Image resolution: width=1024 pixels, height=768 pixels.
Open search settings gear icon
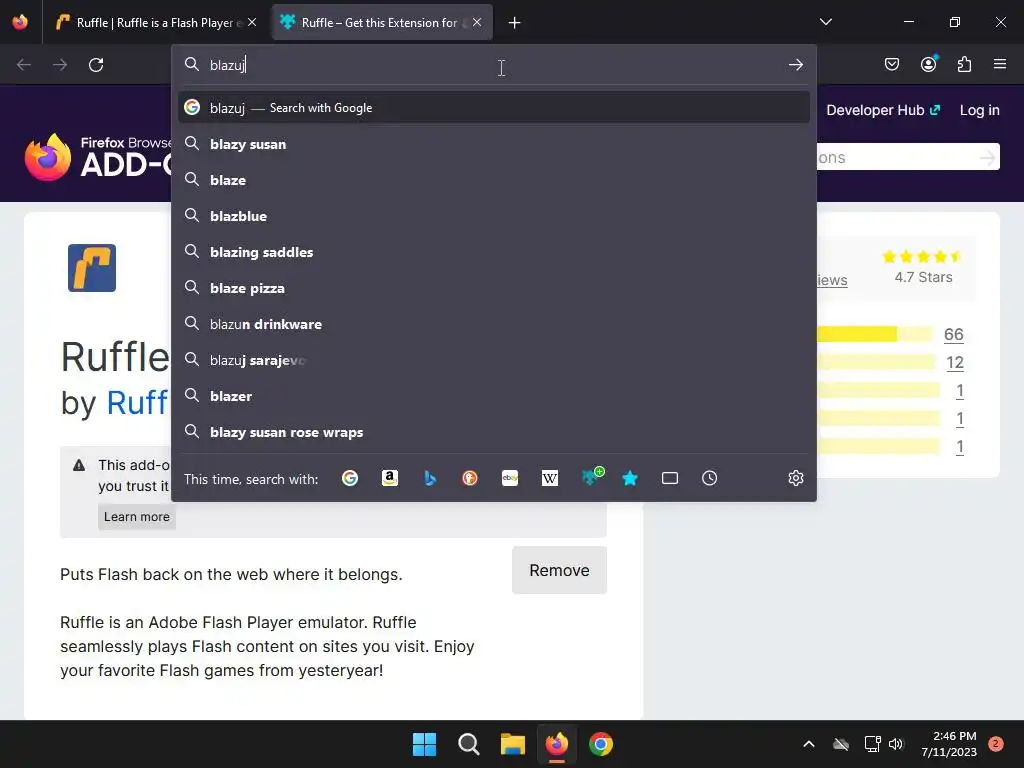coord(795,478)
